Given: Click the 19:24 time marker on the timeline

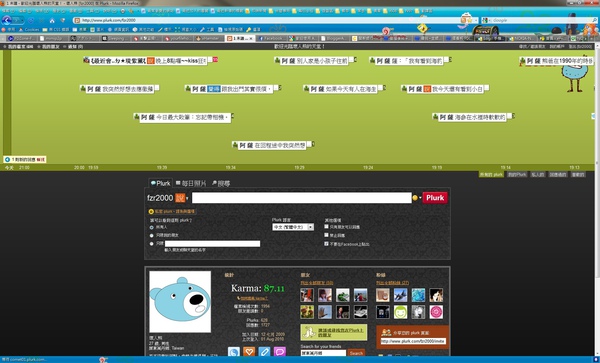Looking at the screenshot, I should (x=368, y=168).
